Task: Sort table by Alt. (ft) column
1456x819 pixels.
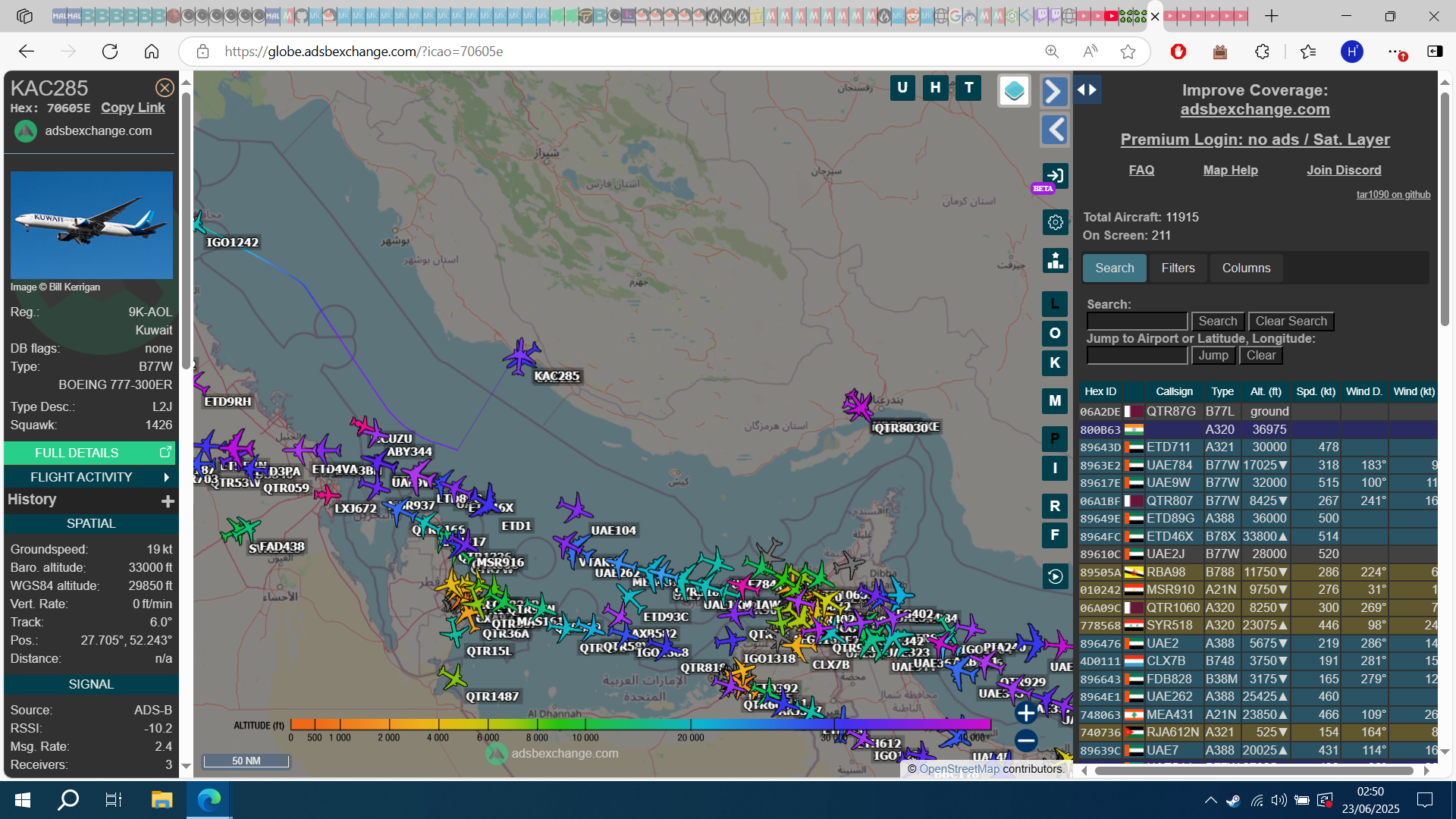Action: coord(1266,392)
